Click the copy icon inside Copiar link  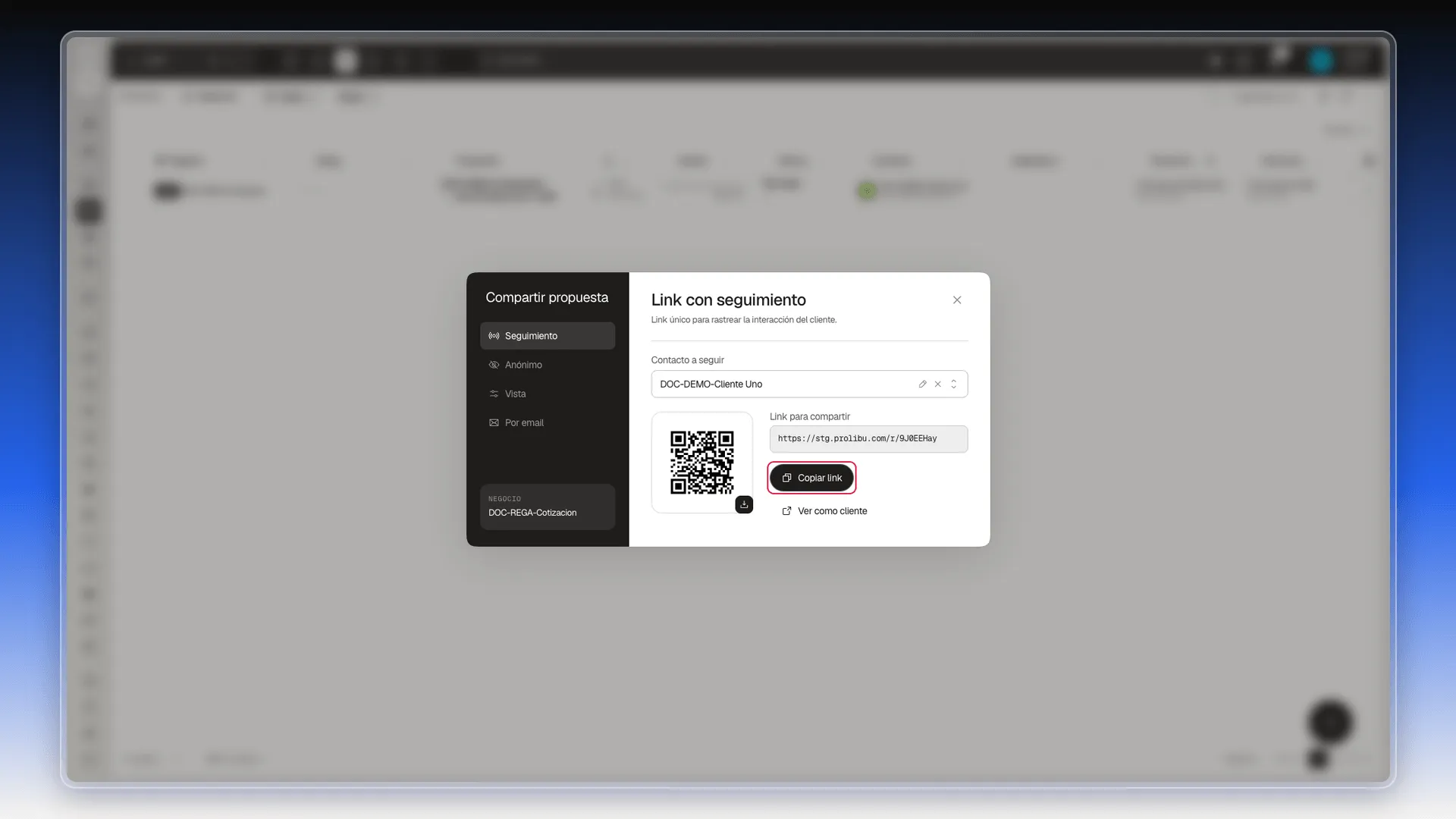pos(786,478)
